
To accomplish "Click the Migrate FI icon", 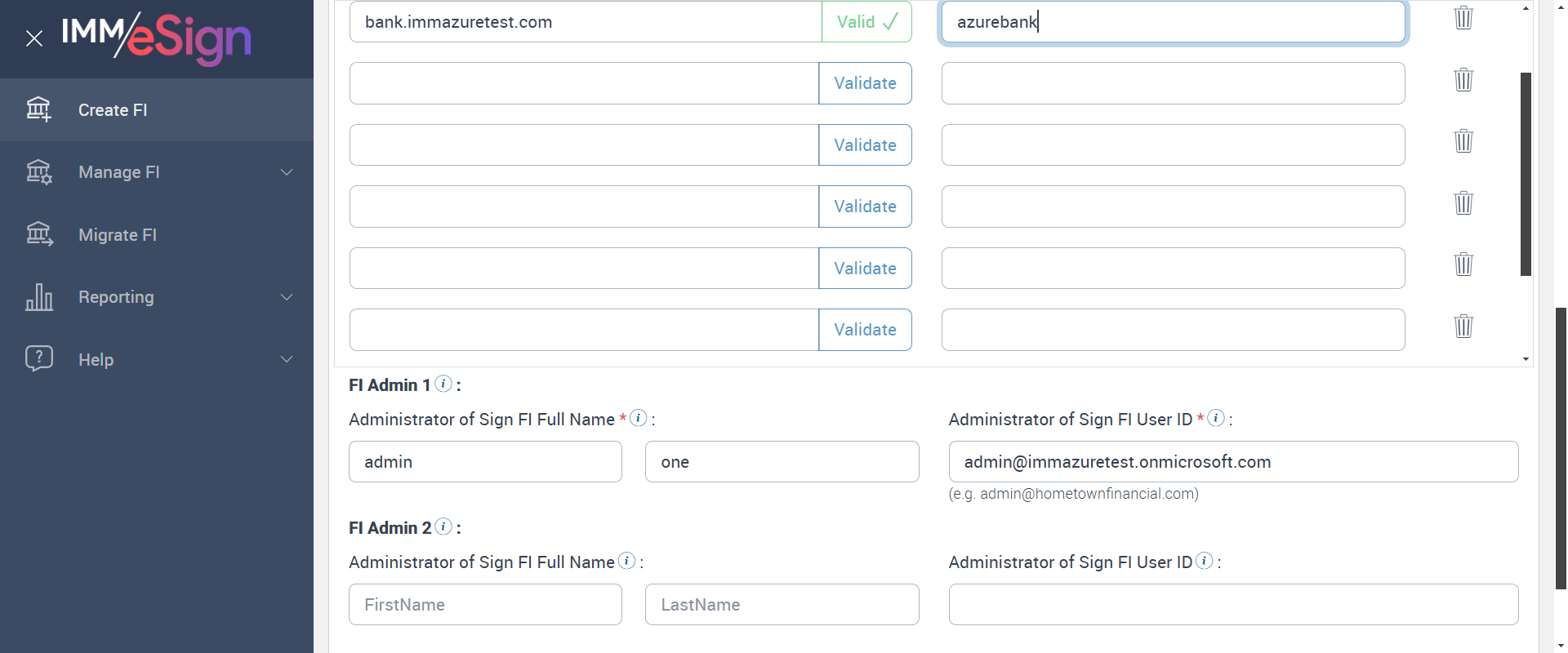I will coord(38,235).
